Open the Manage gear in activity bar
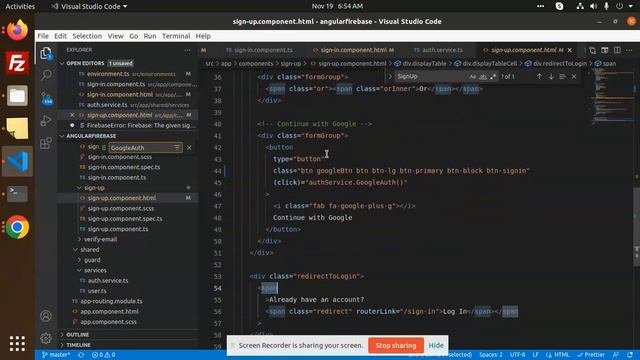The width and height of the screenshot is (640, 360). point(46,338)
